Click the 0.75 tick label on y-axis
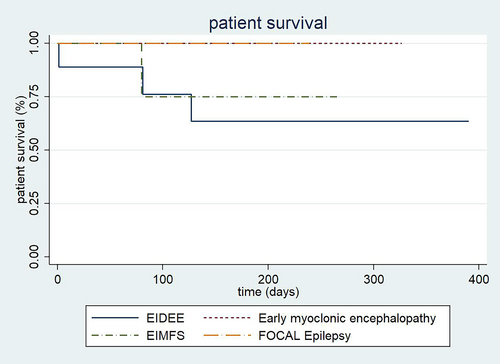This screenshot has height=364, width=500. pos(34,97)
